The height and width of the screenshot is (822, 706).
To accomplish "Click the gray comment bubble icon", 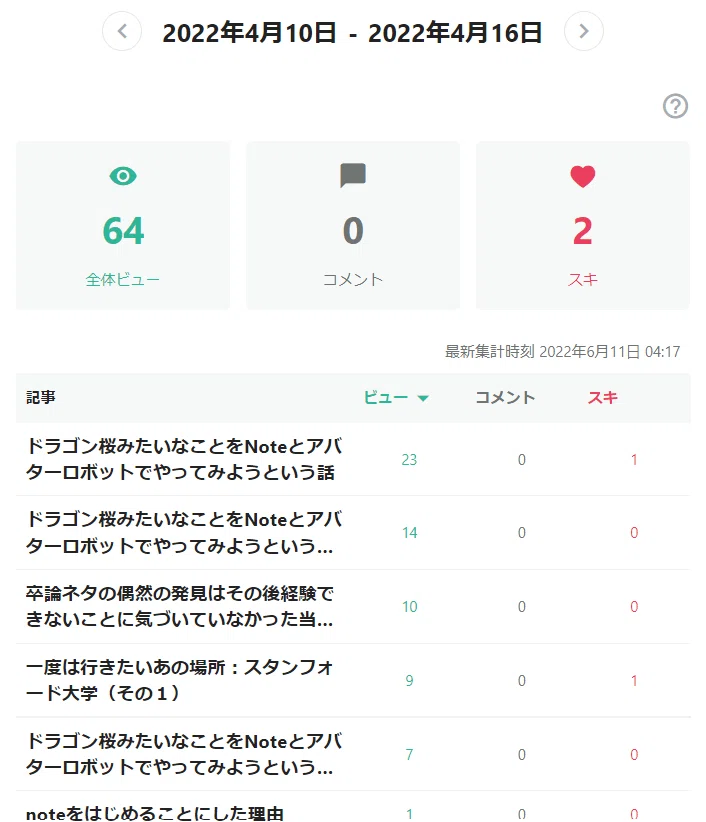I will point(353,176).
